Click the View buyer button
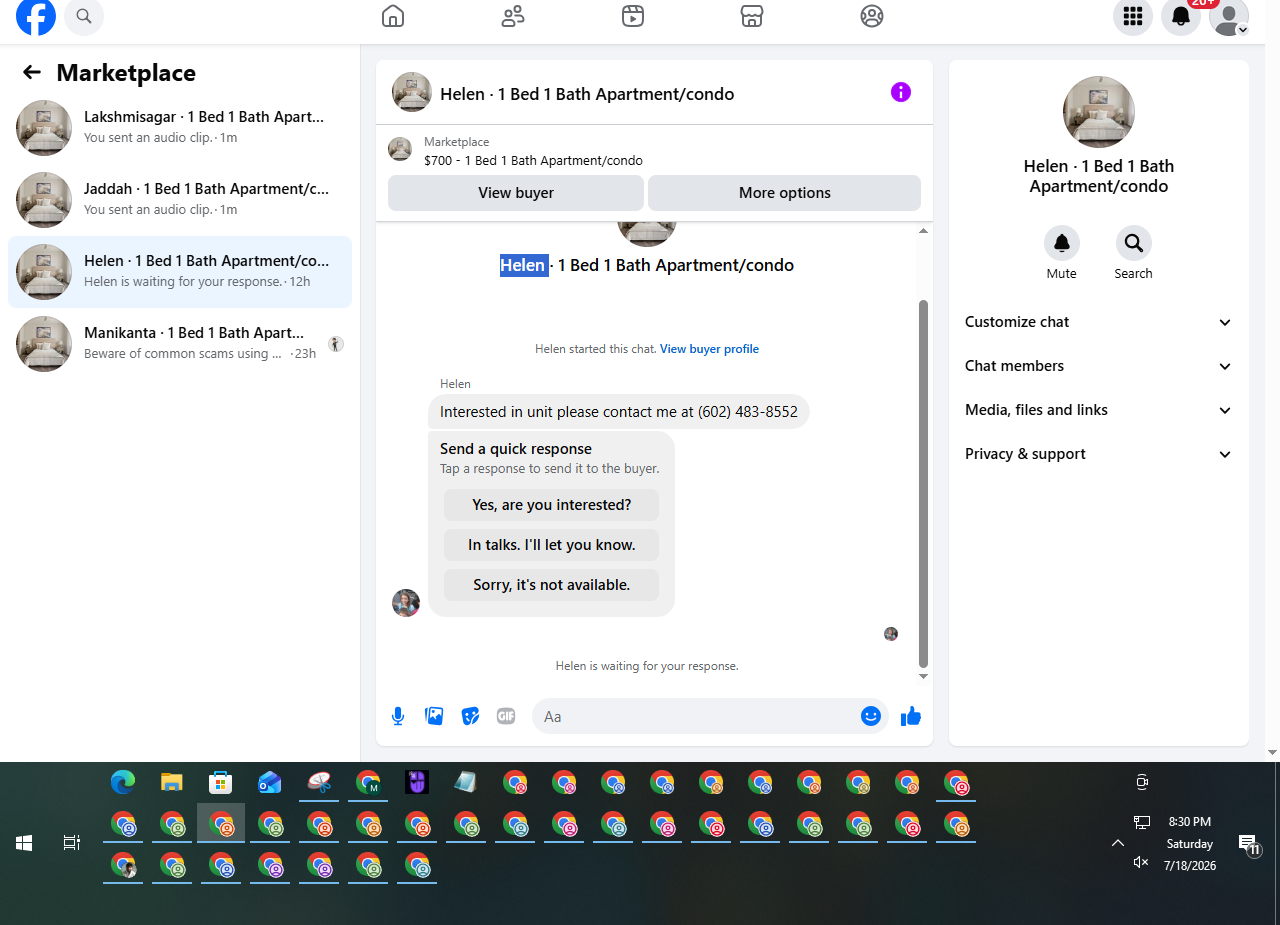Screen dimensions: 1280x925 [x=516, y=193]
